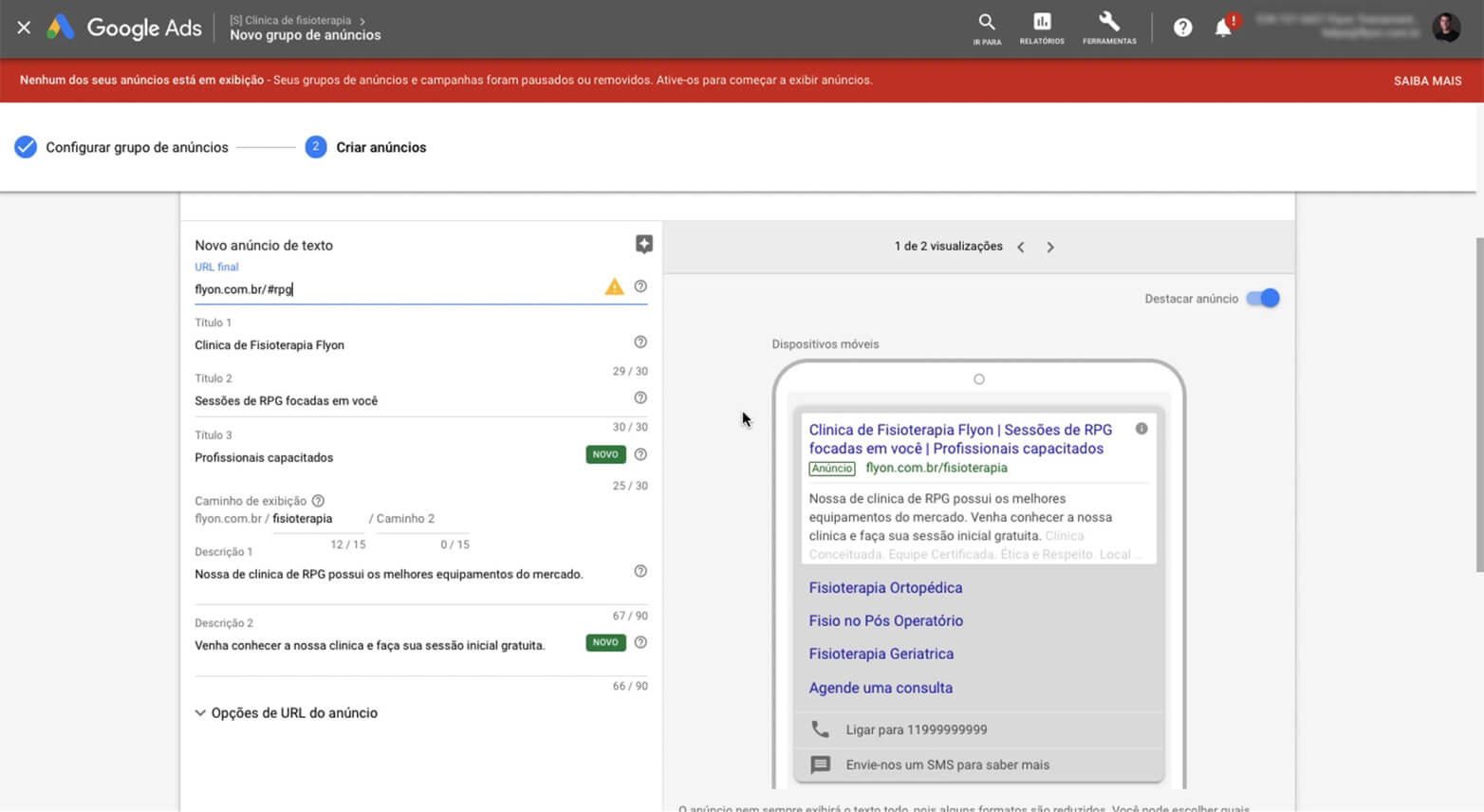
Task: Click the Fisioterapia Ortopédica sitelink
Action: tap(885, 587)
